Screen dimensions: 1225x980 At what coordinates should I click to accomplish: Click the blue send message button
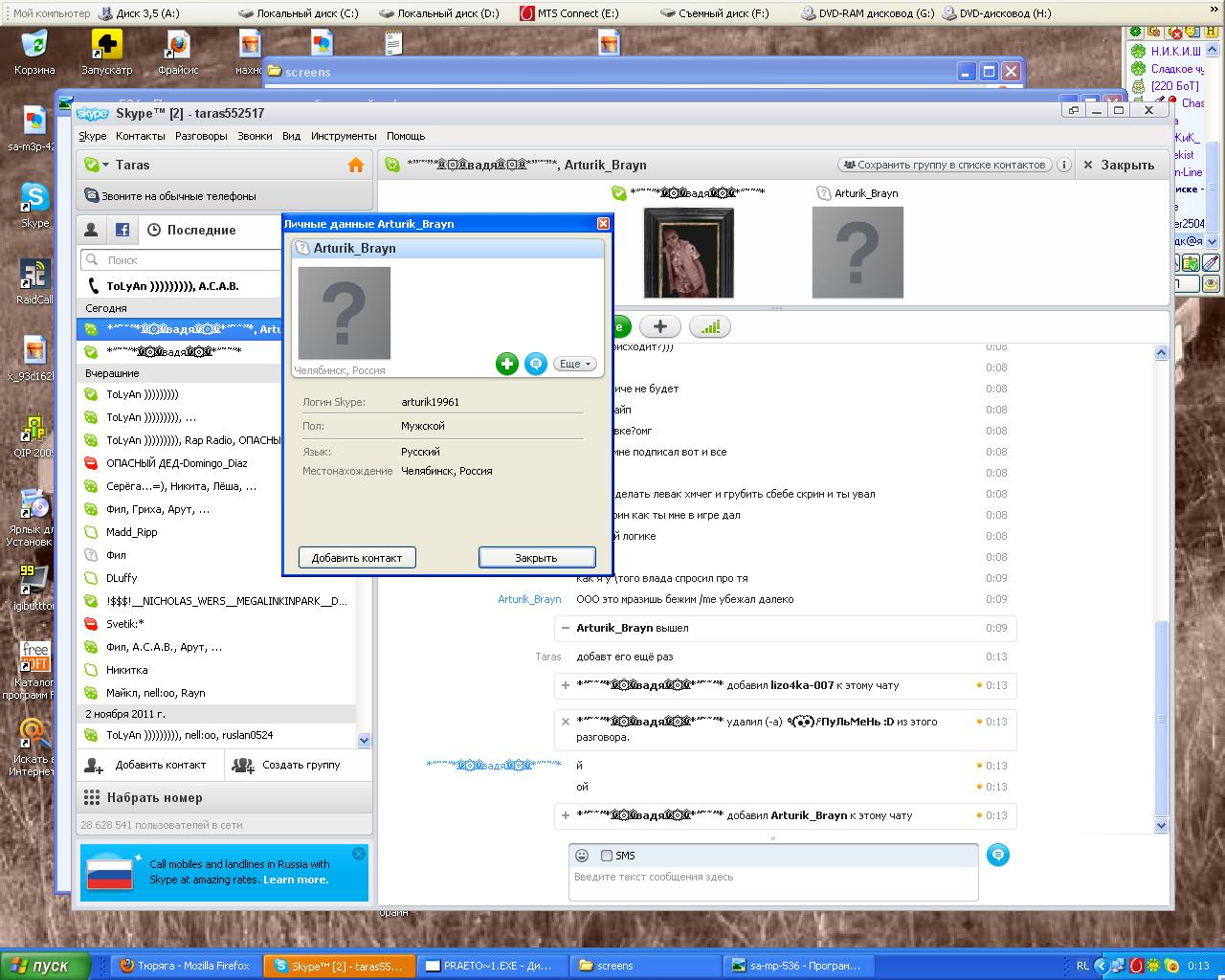[x=998, y=855]
